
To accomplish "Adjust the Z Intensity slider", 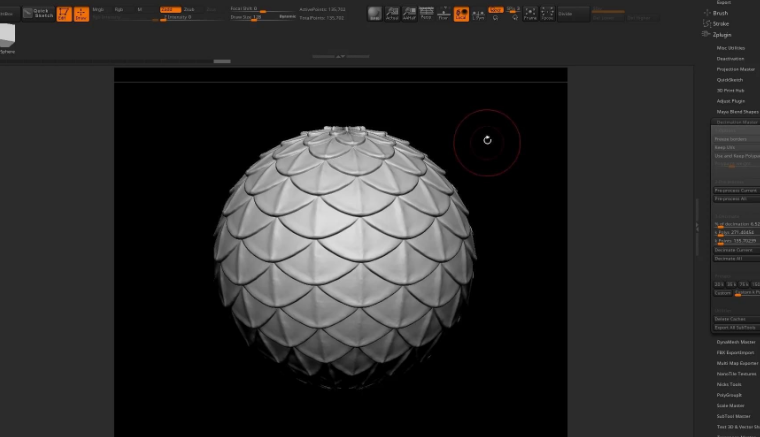I will [x=191, y=17].
